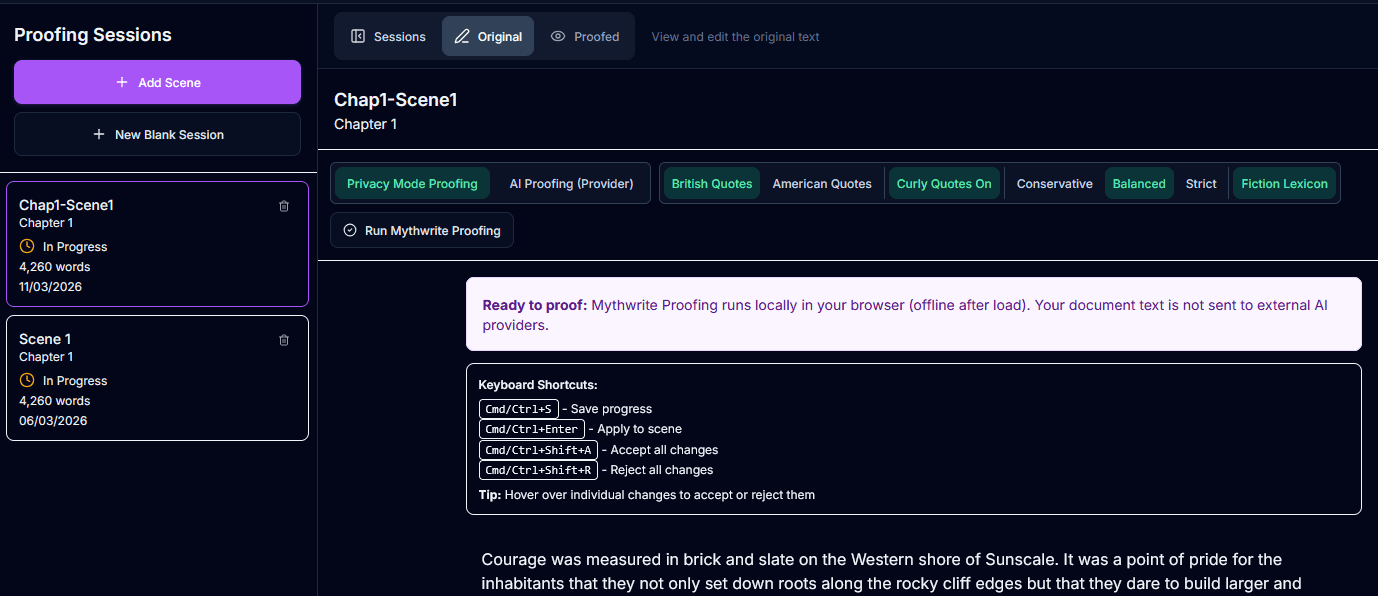
Task: Click the 11/03/2026 date on Chap1-Scene1
Action: (x=50, y=287)
